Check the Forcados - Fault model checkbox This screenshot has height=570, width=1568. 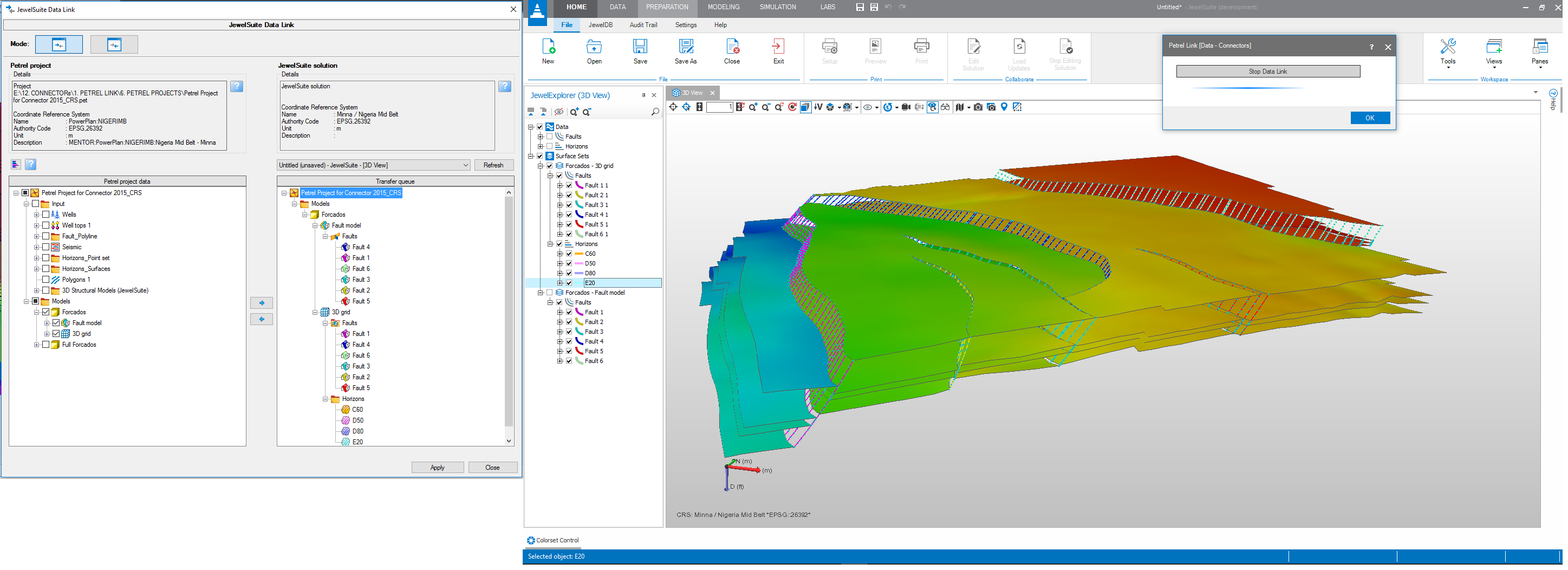pos(550,293)
